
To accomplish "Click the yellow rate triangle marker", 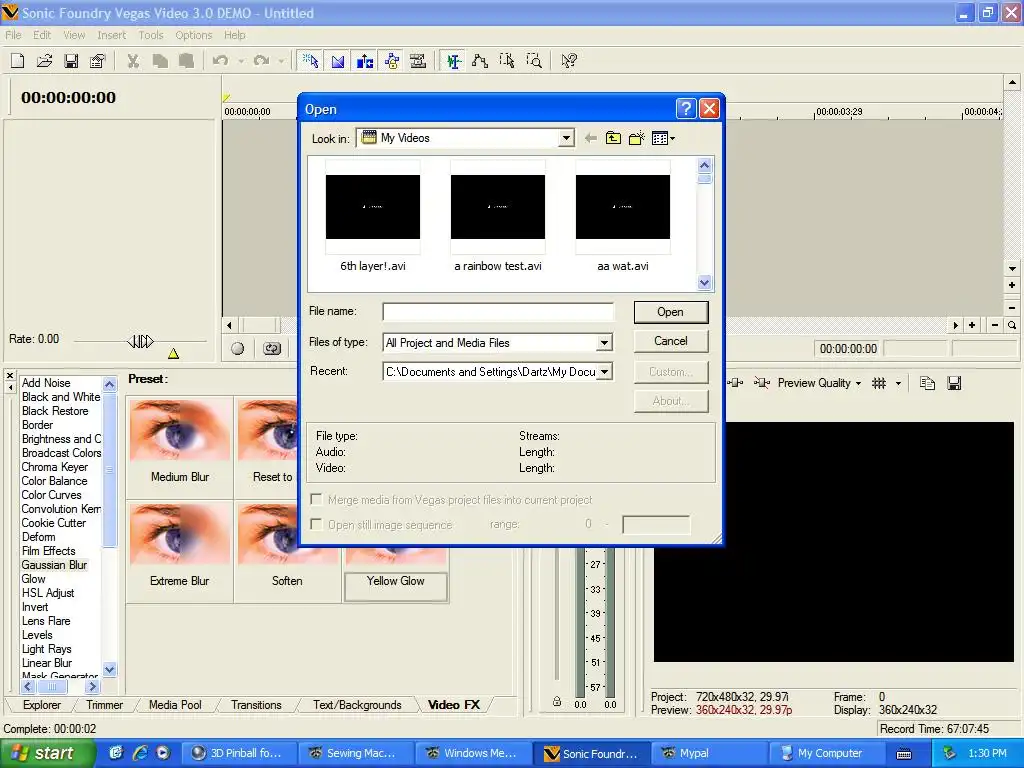I will tap(173, 353).
